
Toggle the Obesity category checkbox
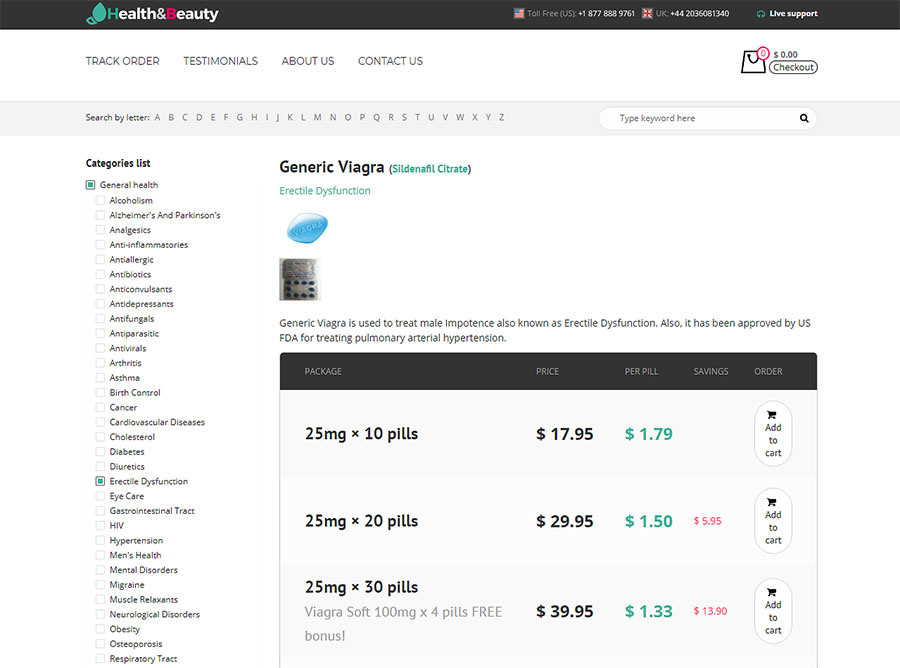pos(100,629)
